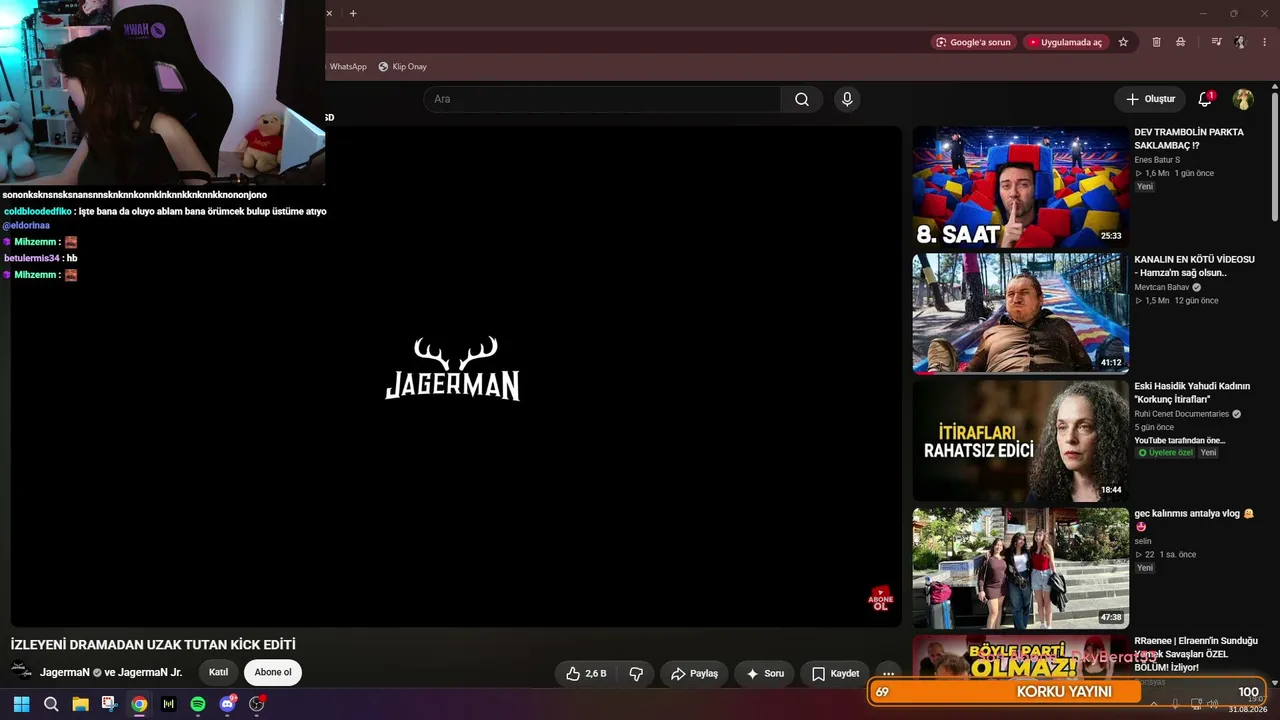Open the gec kalınmıs antalya vlog thumbnail
Image resolution: width=1280 pixels, height=720 pixels.
[1020, 568]
